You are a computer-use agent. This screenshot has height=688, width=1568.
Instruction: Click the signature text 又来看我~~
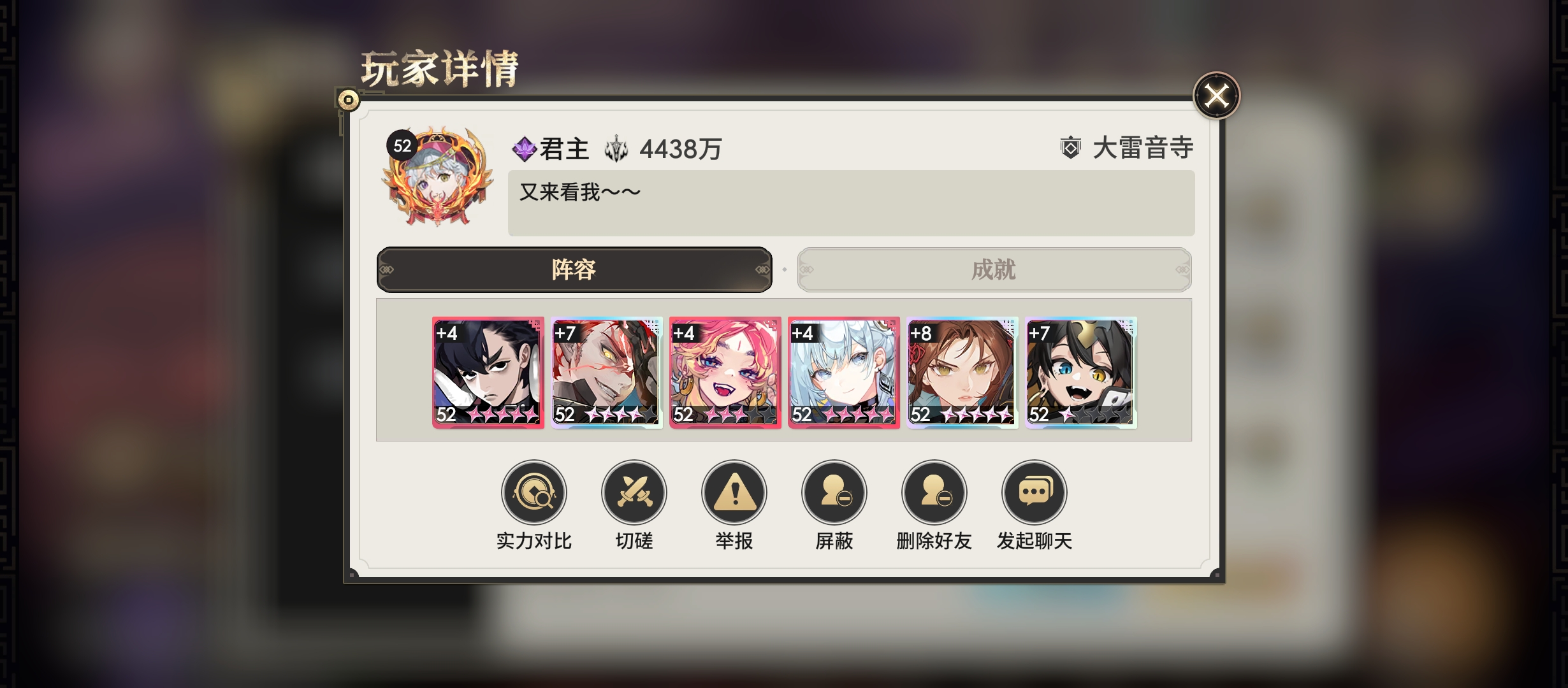pyautogui.click(x=579, y=192)
